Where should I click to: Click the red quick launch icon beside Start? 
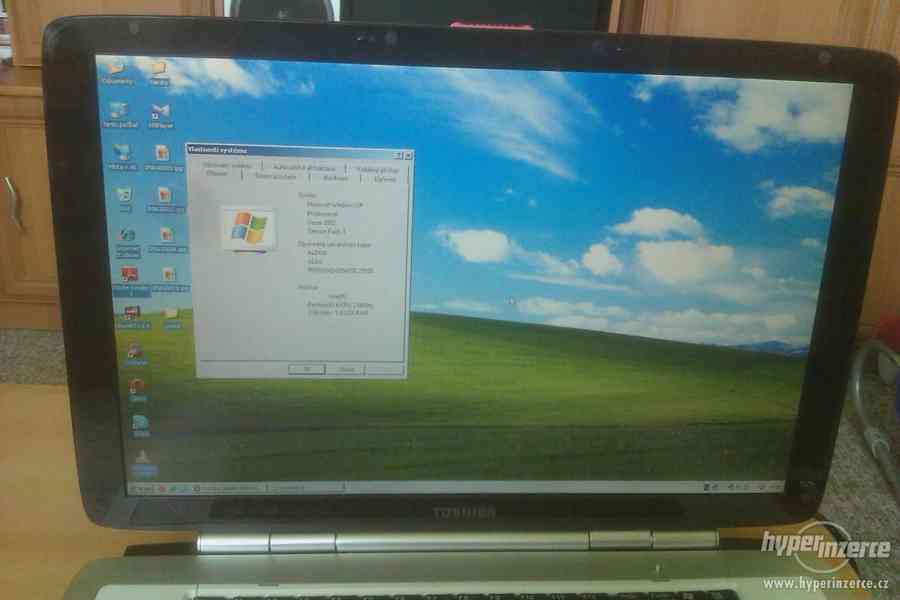(x=163, y=489)
